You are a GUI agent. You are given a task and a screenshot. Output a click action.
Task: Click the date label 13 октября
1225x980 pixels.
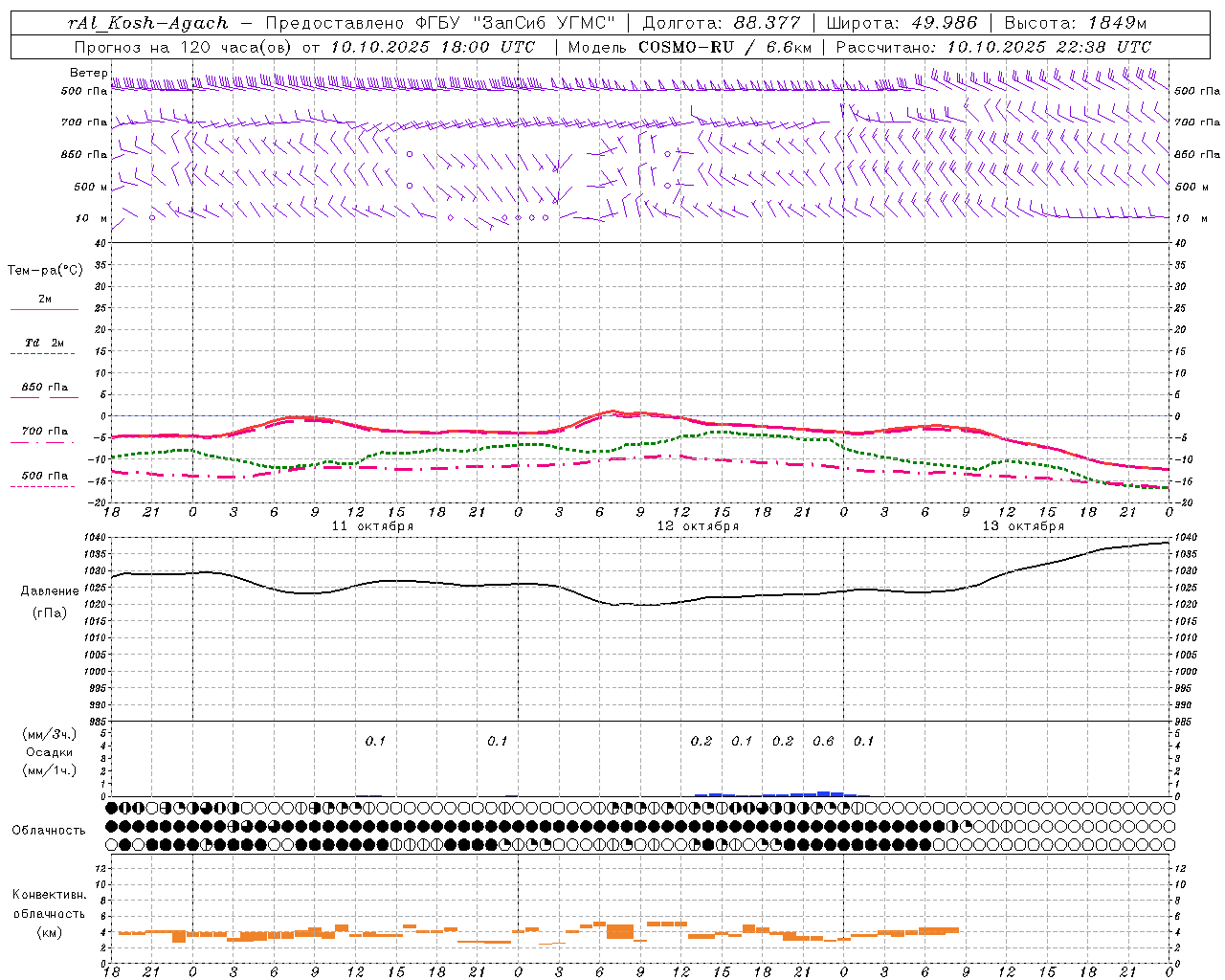point(1023,526)
